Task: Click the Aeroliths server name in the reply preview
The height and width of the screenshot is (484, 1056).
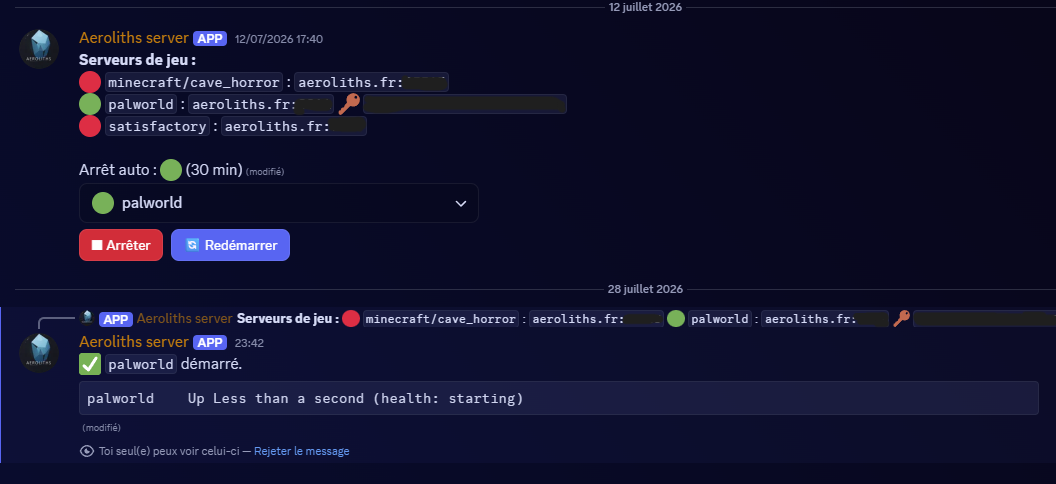Action: click(x=185, y=318)
